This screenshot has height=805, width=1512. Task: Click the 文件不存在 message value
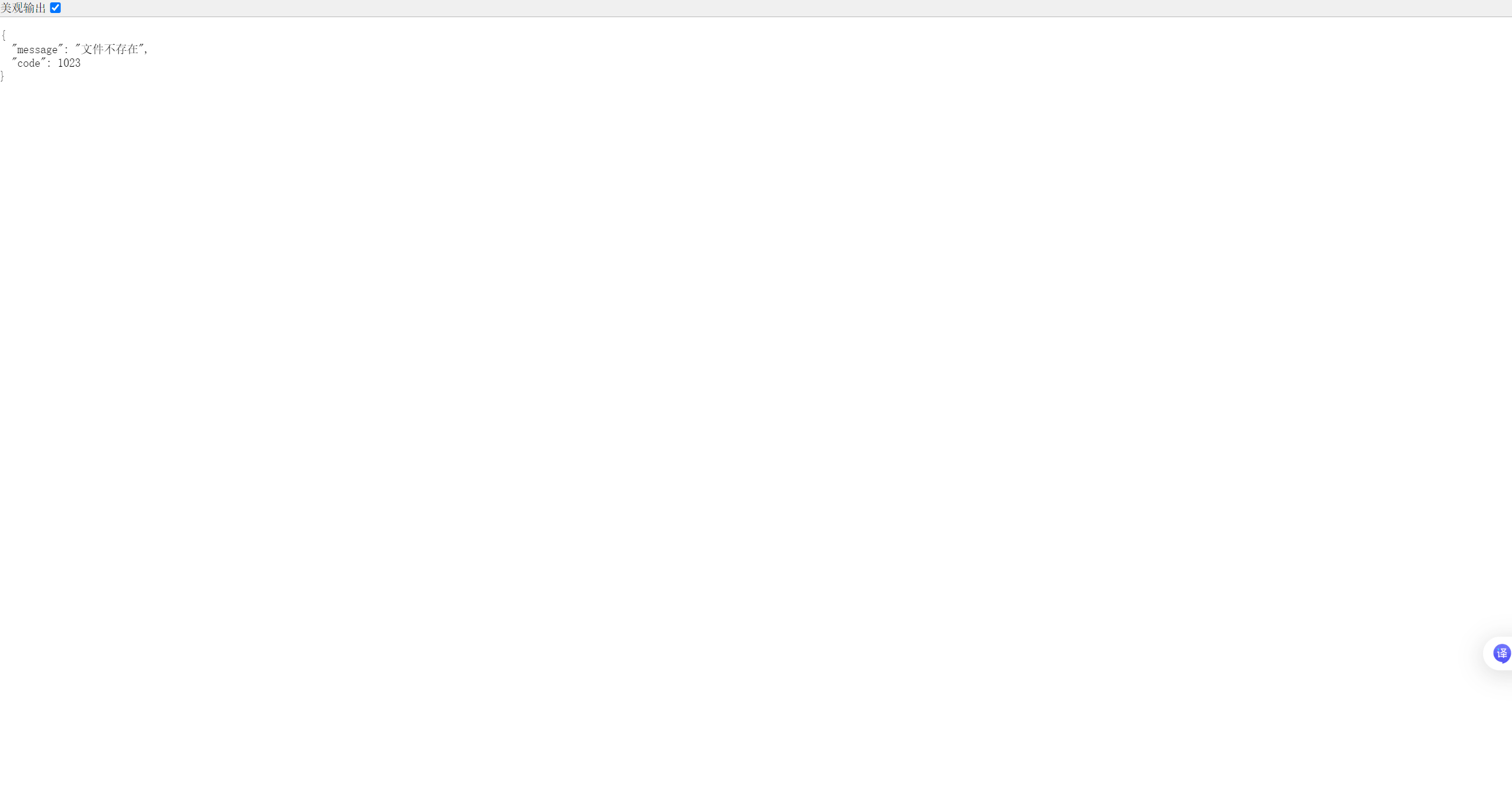(110, 49)
